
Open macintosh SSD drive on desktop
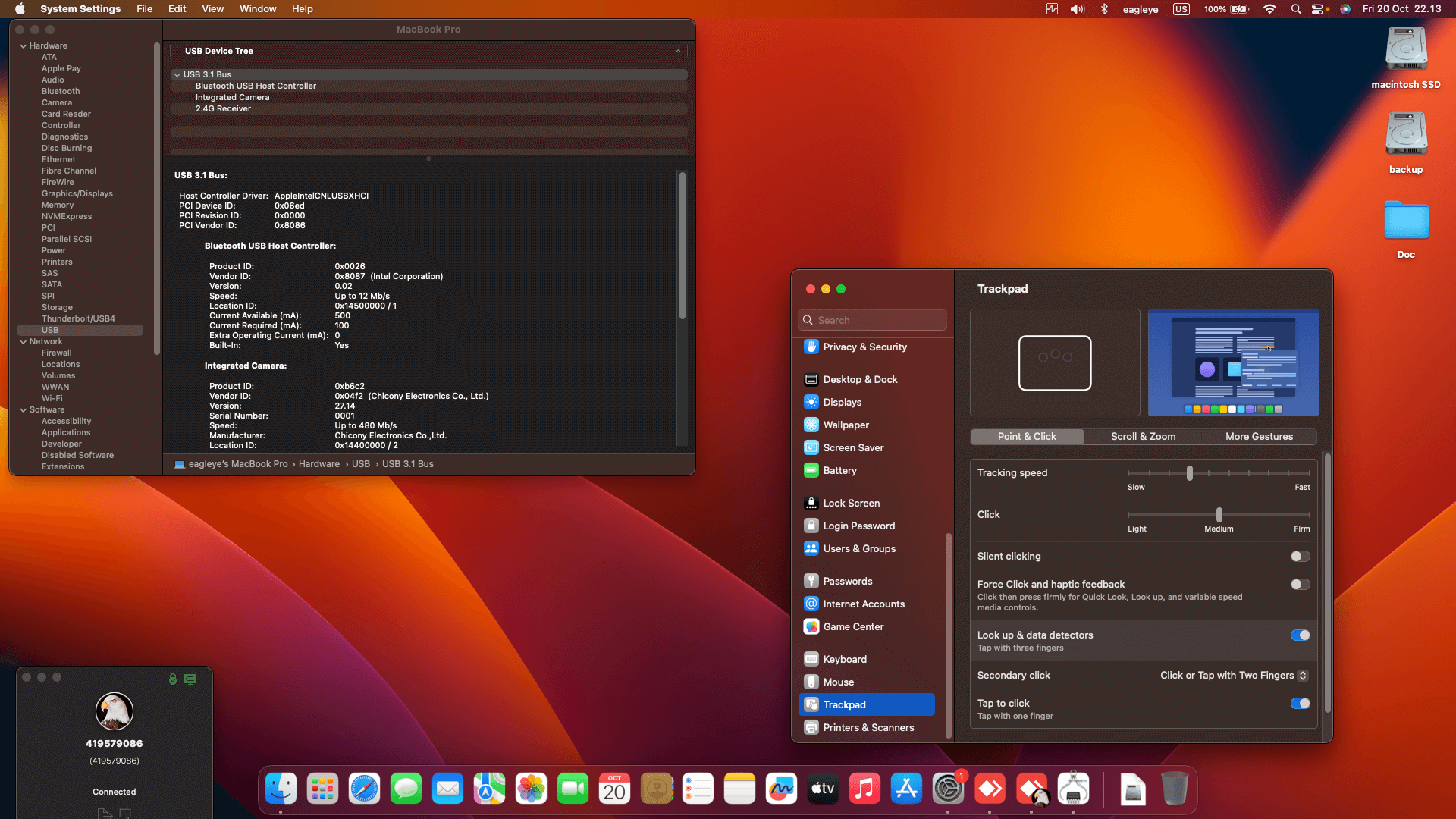point(1406,49)
